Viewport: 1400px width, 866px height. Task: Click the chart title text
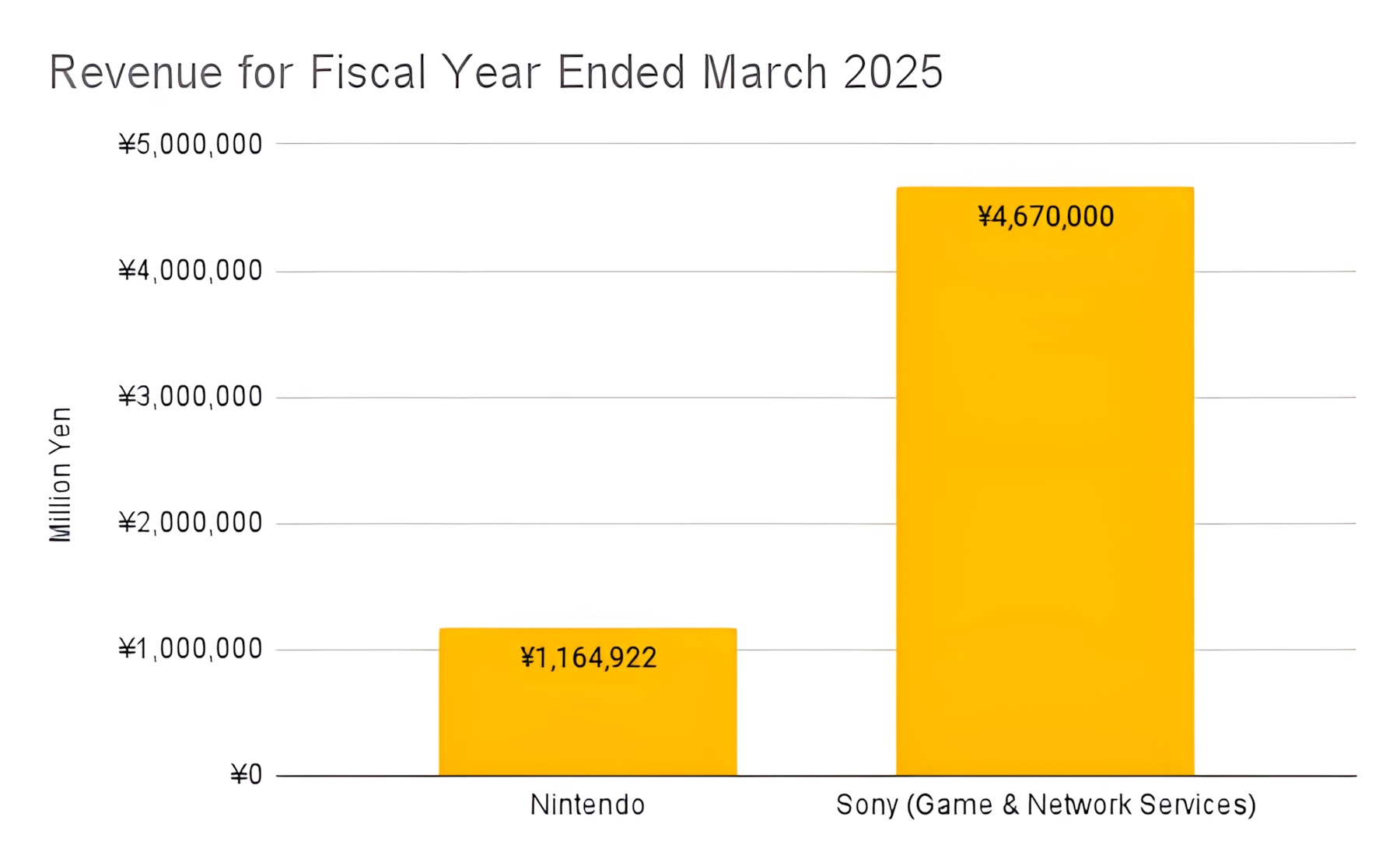pos(495,72)
